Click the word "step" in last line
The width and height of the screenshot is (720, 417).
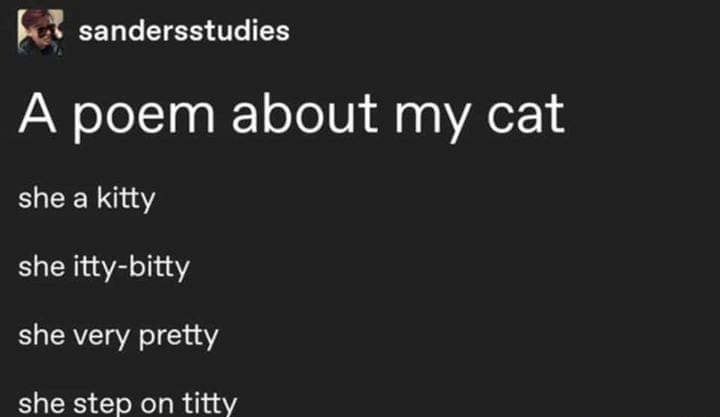click(102, 404)
